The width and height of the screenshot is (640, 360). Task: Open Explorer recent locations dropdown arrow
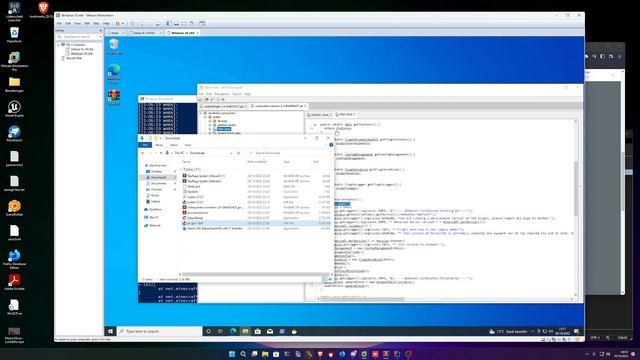click(x=155, y=153)
